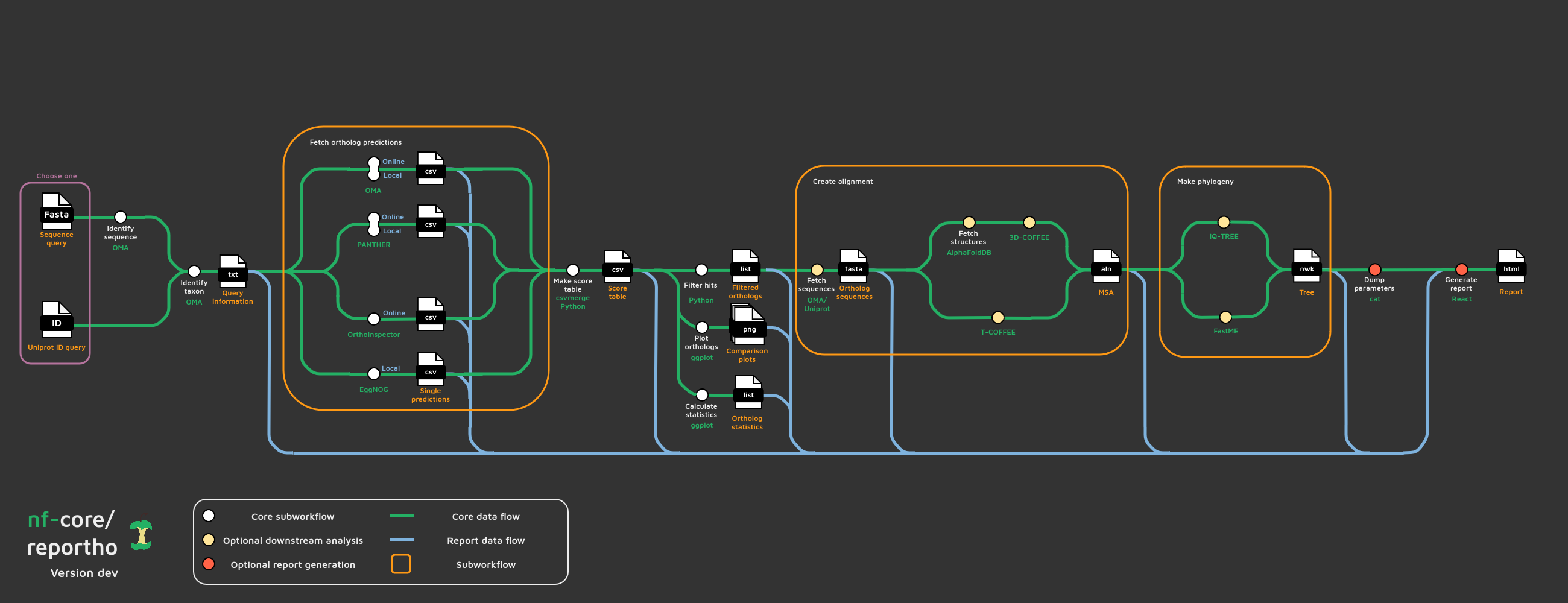Select the red Generate report node
This screenshot has width=1568, height=603.
tap(1461, 270)
